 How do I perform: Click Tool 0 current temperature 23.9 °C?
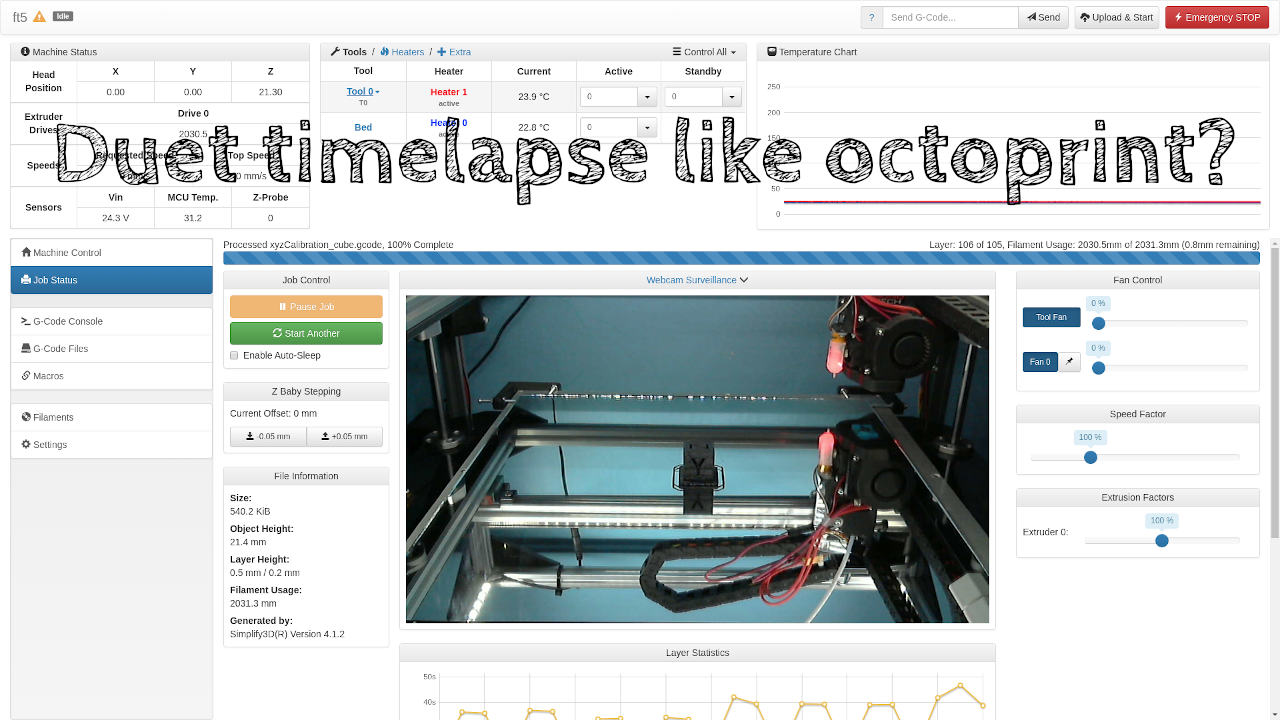(533, 97)
